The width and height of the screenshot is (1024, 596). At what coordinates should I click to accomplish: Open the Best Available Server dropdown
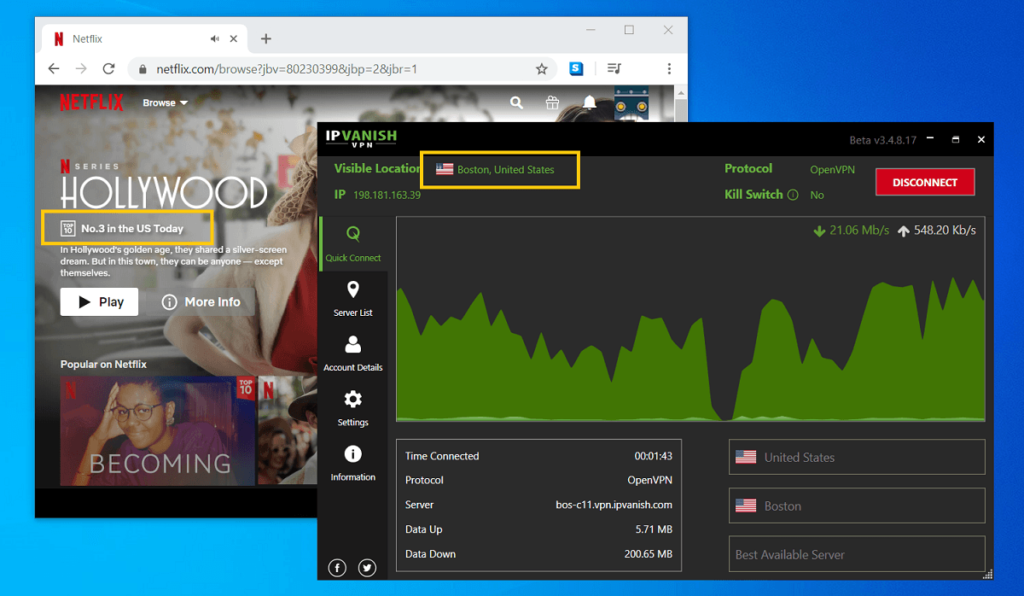857,554
